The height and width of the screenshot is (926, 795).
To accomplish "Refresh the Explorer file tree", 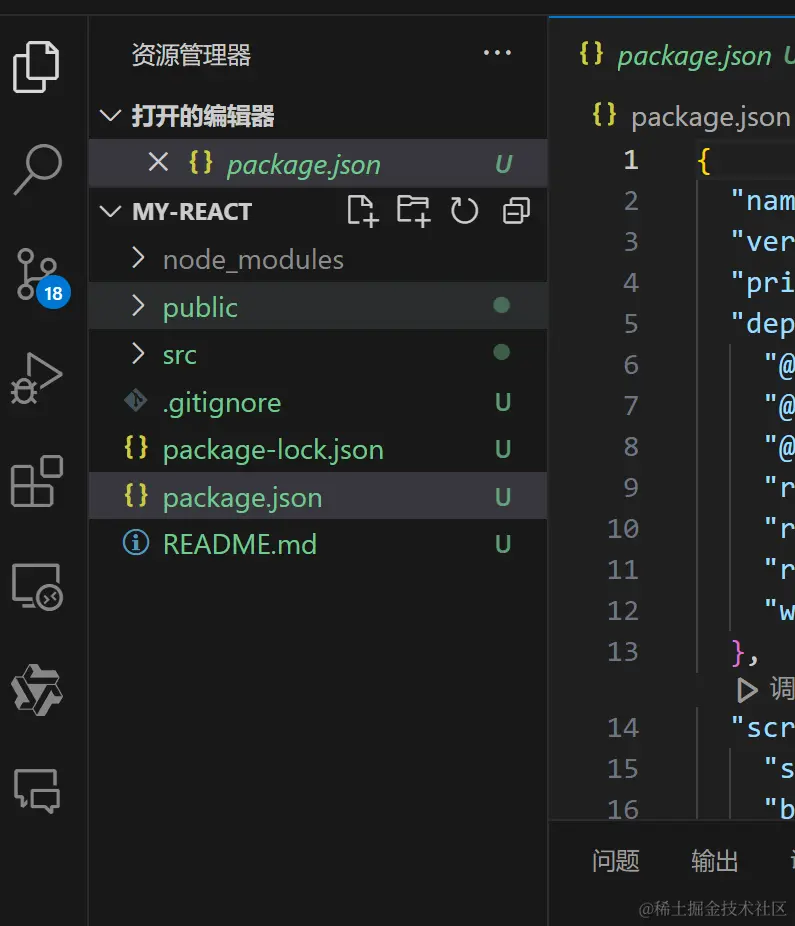I will [x=464, y=211].
